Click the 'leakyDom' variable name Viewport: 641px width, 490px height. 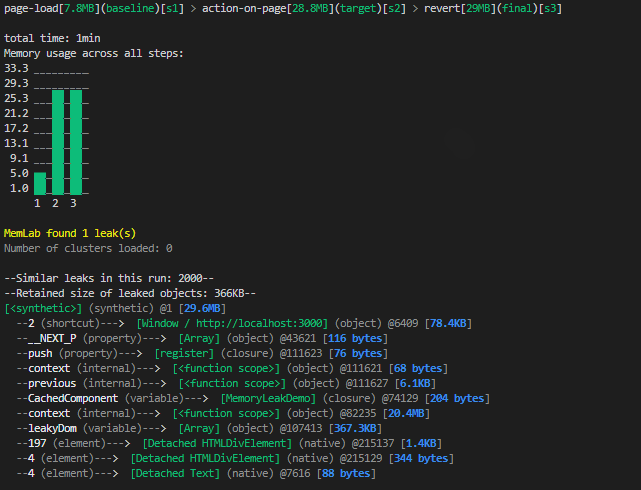pos(52,429)
